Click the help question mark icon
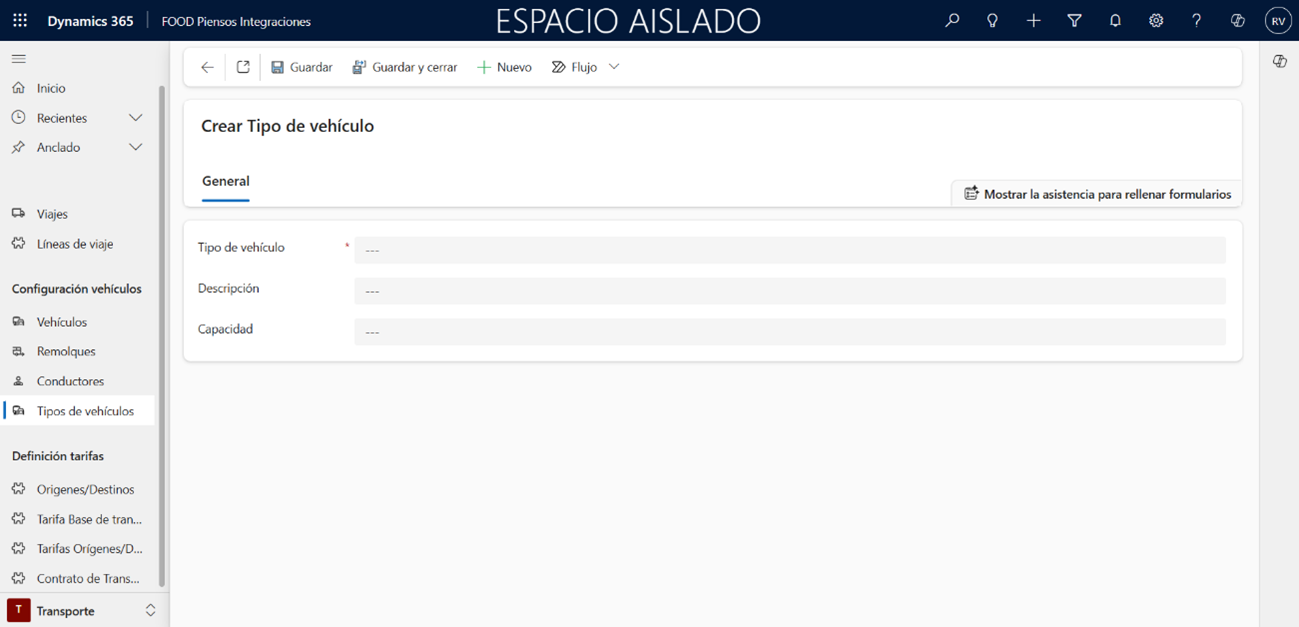 point(1196,21)
